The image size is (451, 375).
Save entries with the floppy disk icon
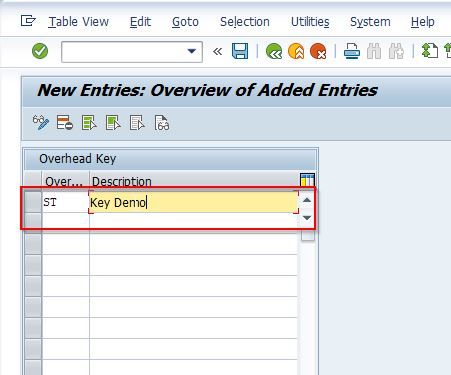(x=240, y=51)
